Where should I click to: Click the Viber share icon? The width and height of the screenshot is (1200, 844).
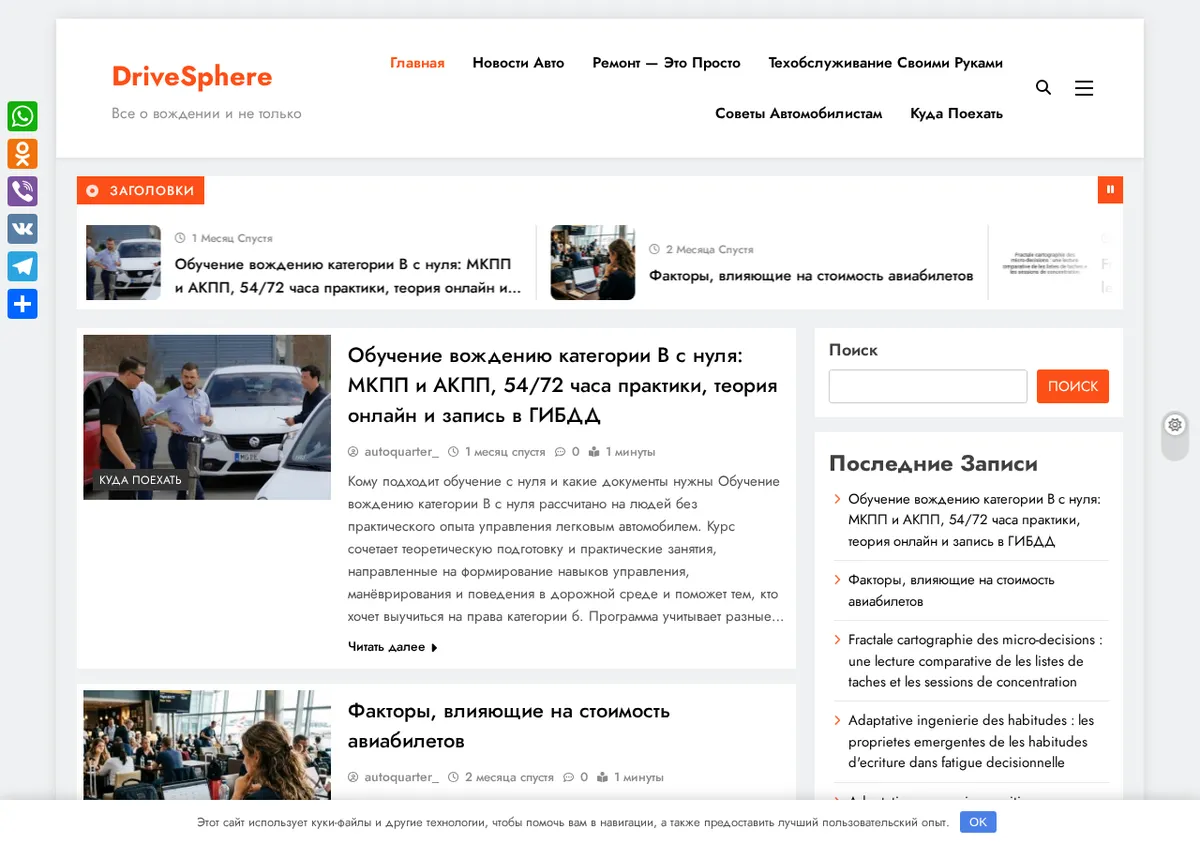click(22, 191)
